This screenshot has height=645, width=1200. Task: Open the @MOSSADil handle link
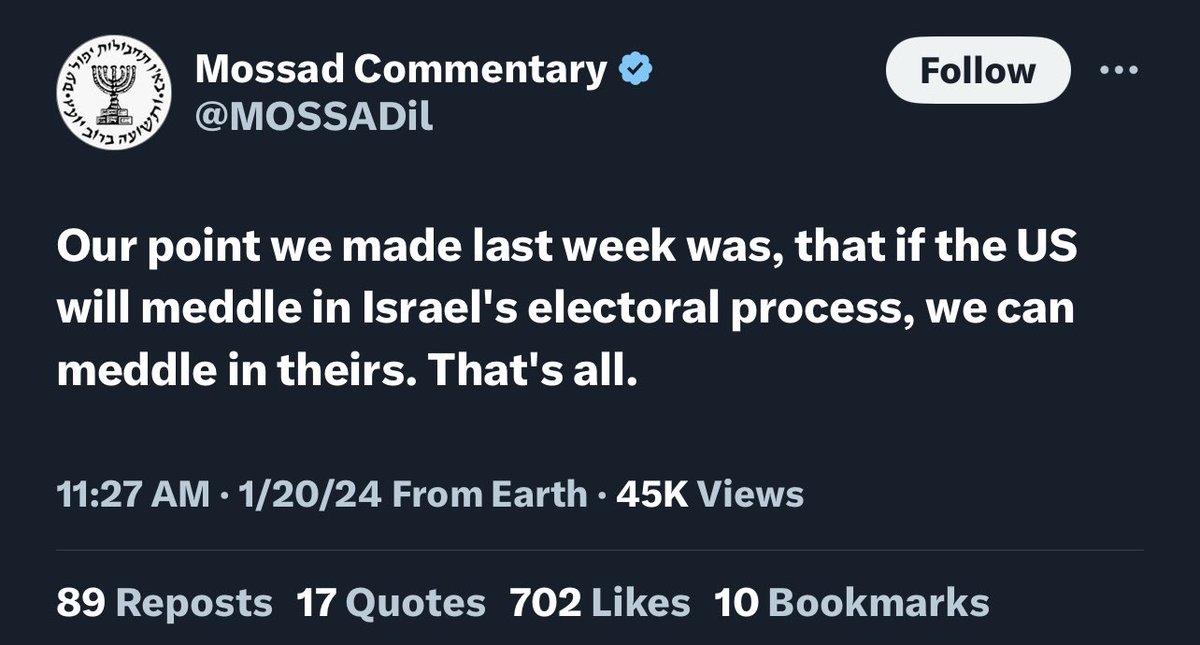coord(314,117)
